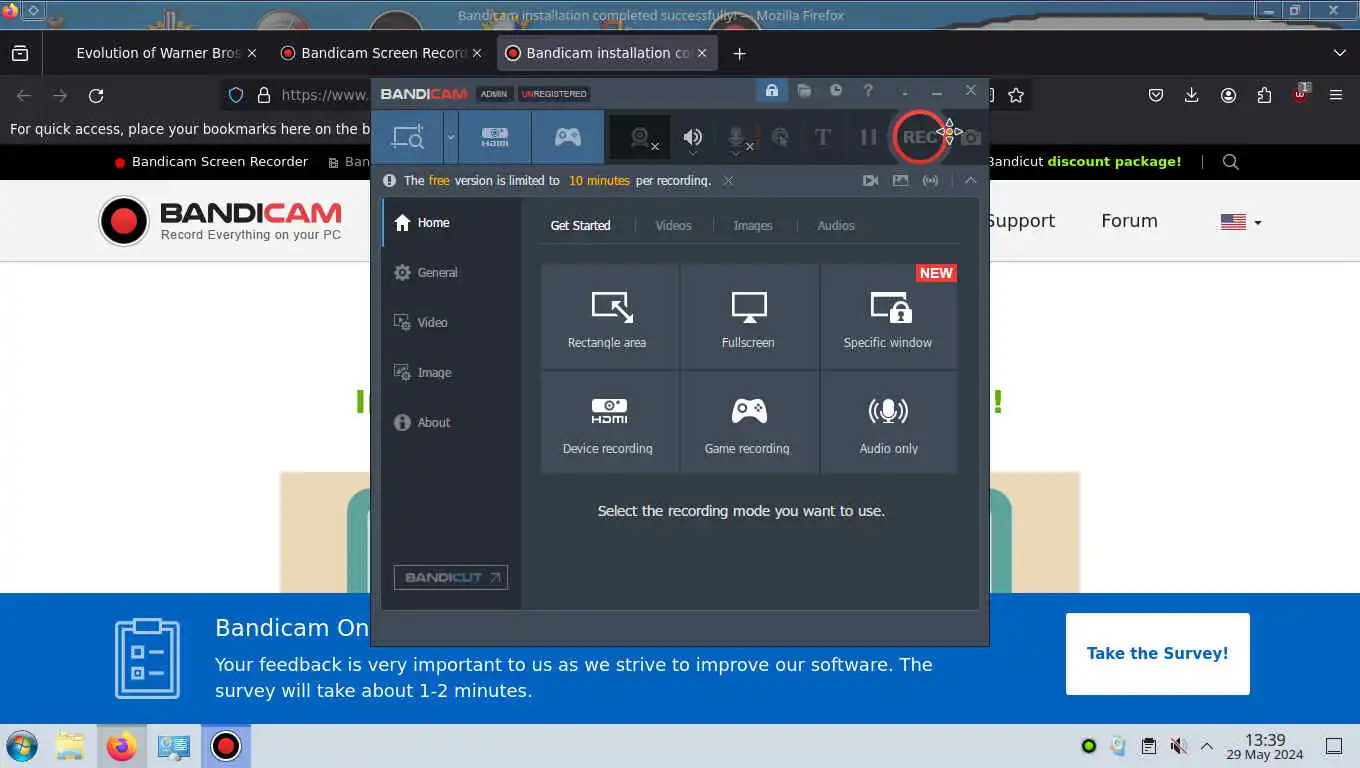Toggle the mouse click effects icon
Screen dimensions: 1360x768
click(780, 138)
